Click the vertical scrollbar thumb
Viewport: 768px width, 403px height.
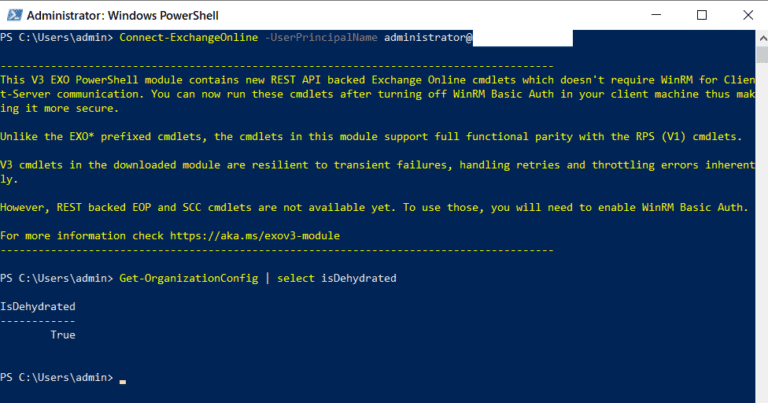coord(762,55)
